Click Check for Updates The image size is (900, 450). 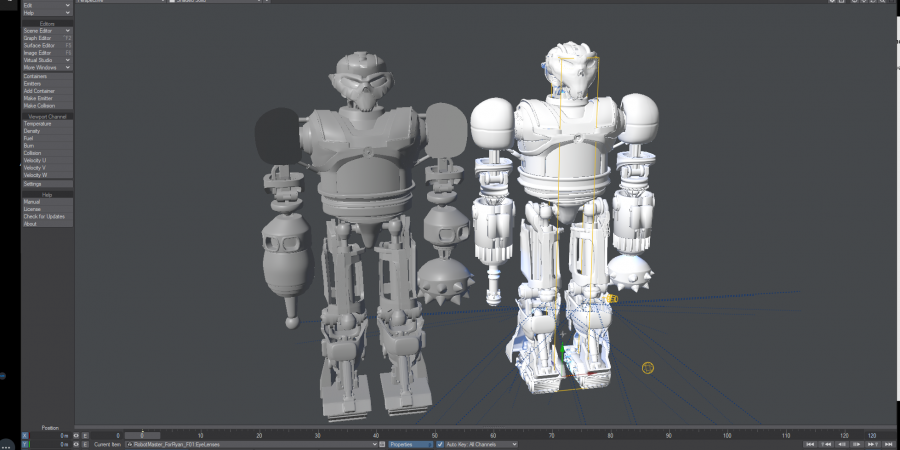[47, 217]
